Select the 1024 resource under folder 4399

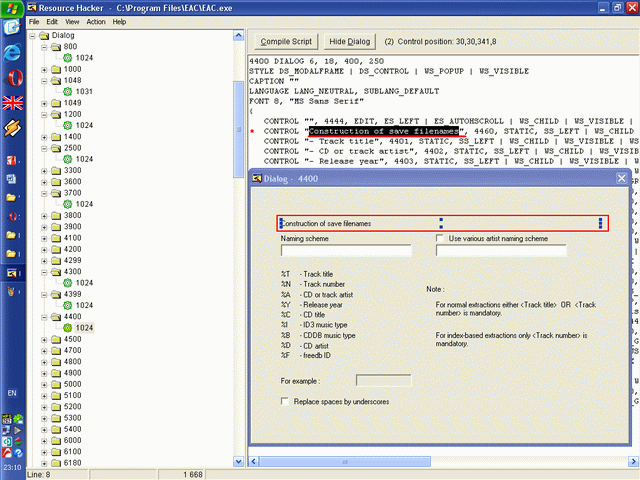[x=84, y=305]
